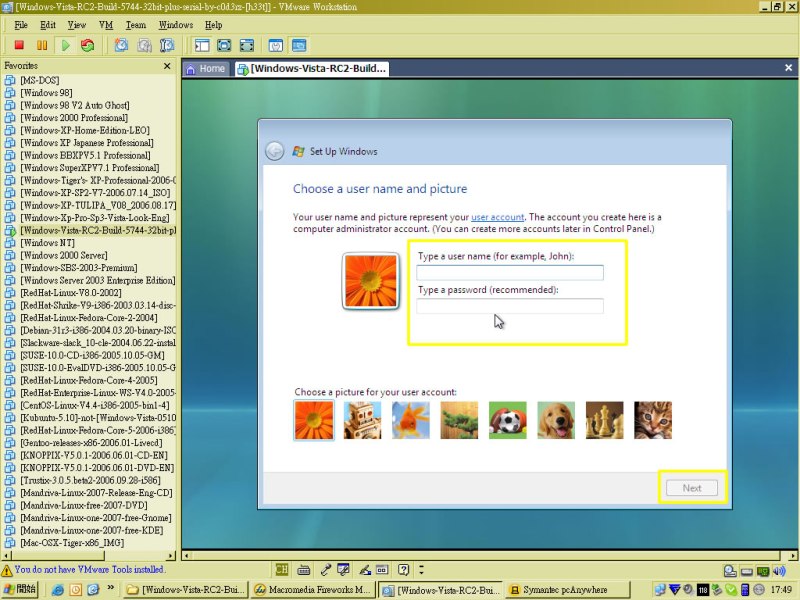Click the network adapter icon in VMware status bar

763,571
